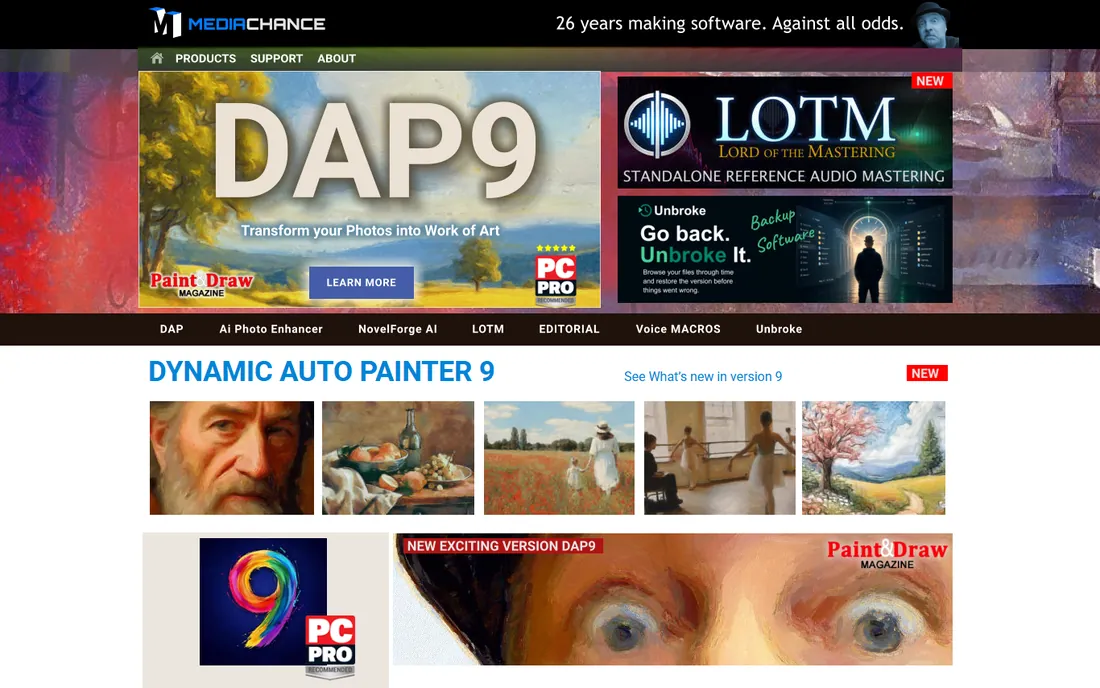Open the poppy field painting thumbnail
The image size is (1100, 688).
coord(559,457)
